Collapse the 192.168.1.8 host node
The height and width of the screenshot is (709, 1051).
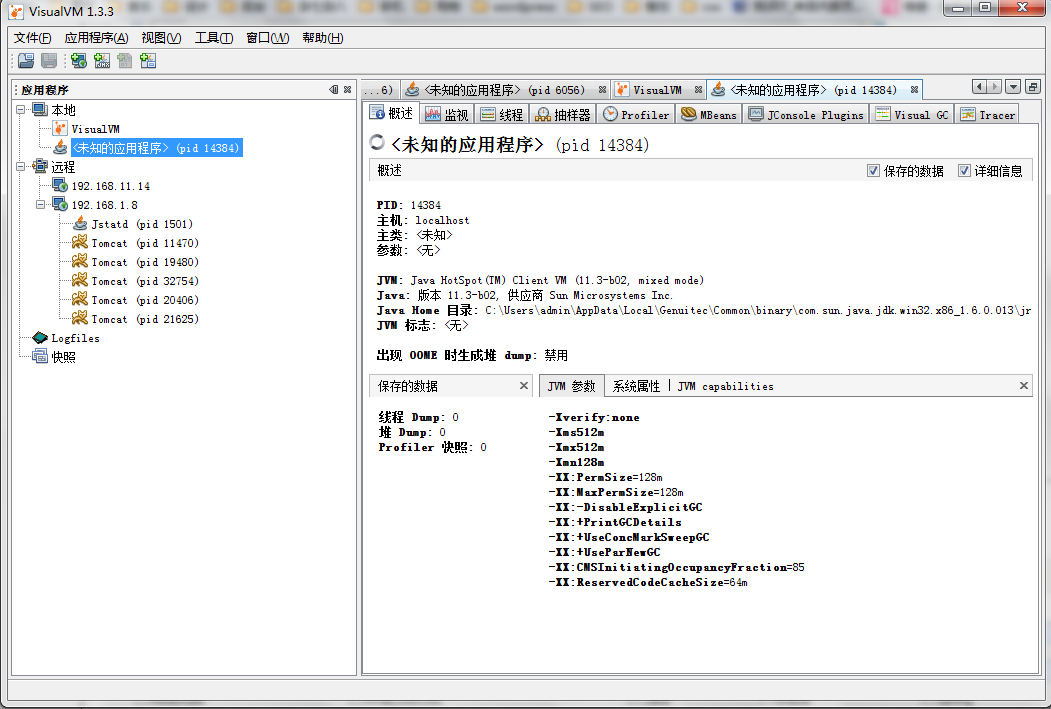click(41, 204)
